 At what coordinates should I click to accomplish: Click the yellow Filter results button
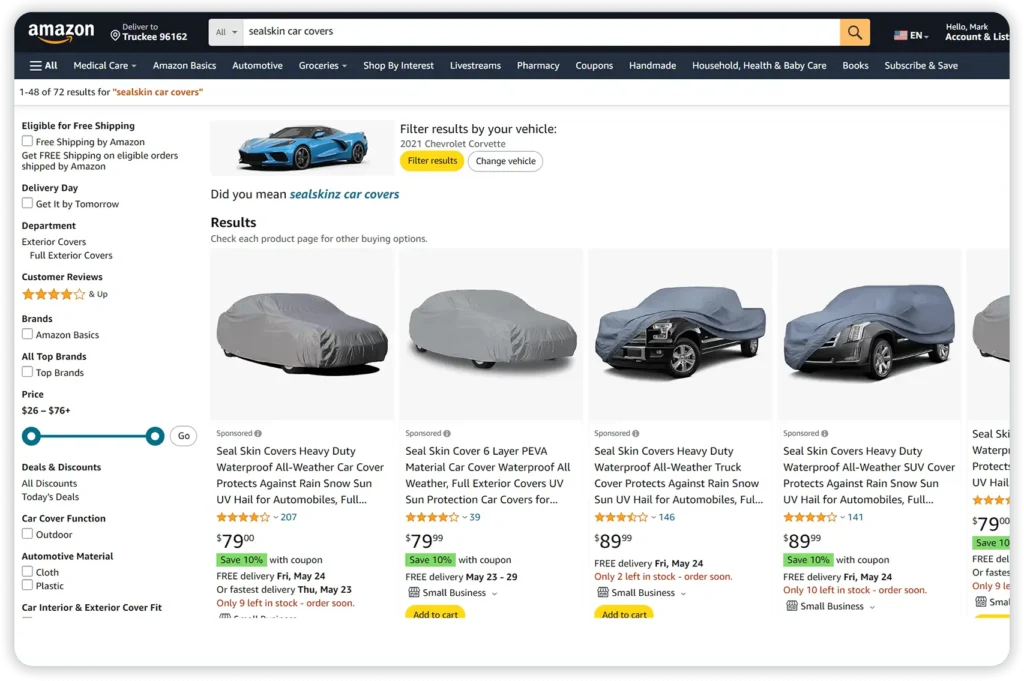pos(432,161)
